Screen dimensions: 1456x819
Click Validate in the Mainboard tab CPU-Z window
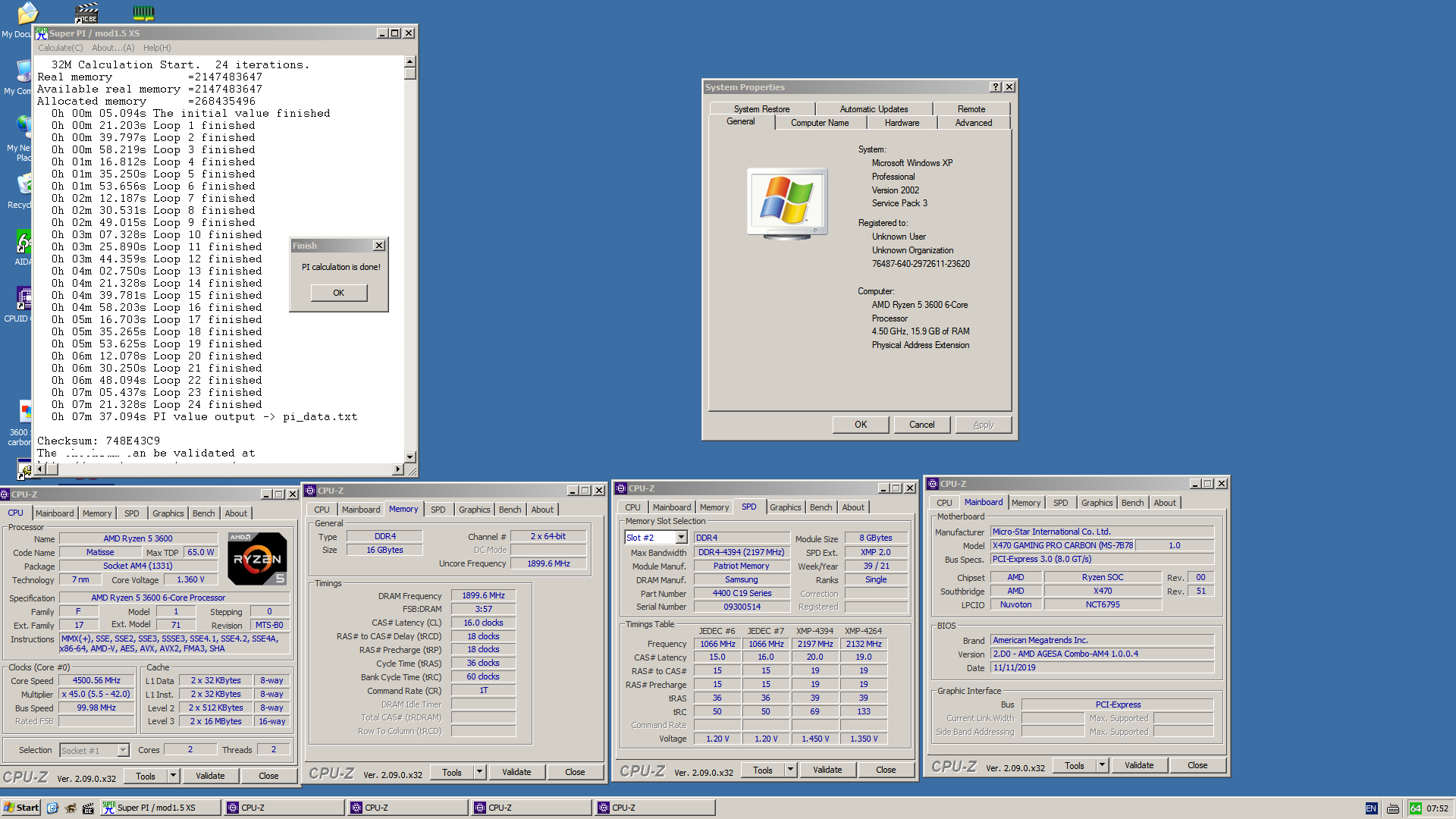[1139, 766]
